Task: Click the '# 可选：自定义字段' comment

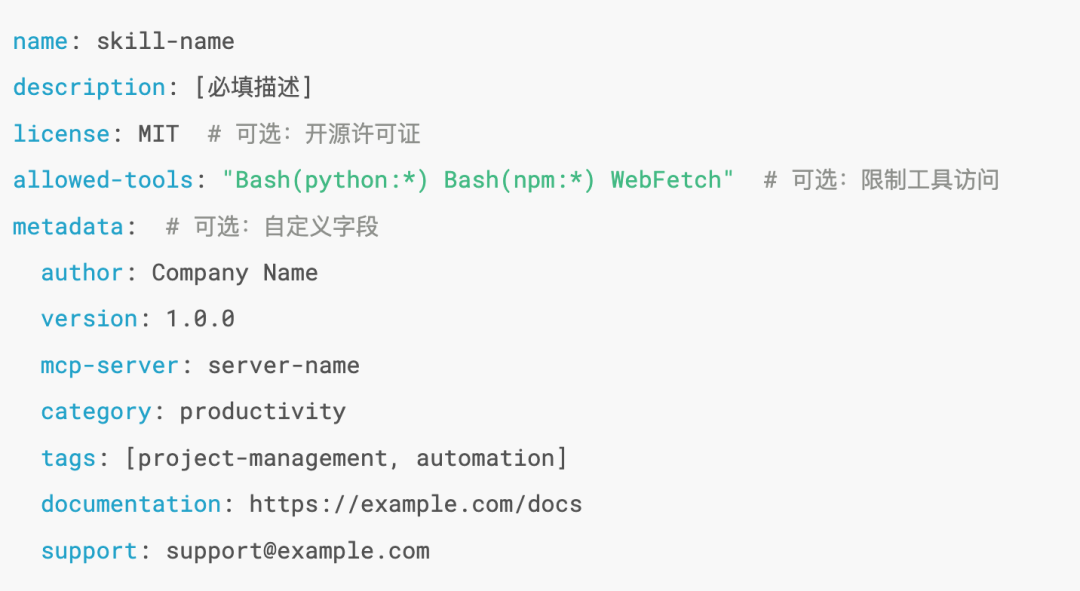Action: point(272,227)
